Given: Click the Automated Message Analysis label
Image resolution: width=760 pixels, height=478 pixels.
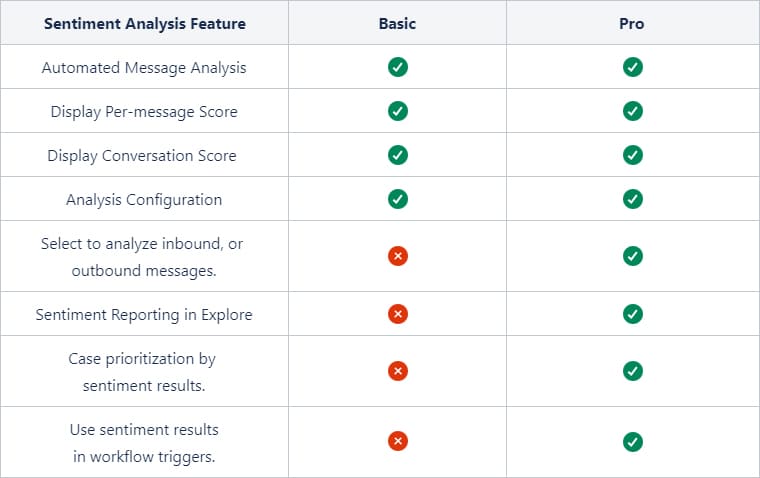Looking at the screenshot, I should tap(144, 67).
